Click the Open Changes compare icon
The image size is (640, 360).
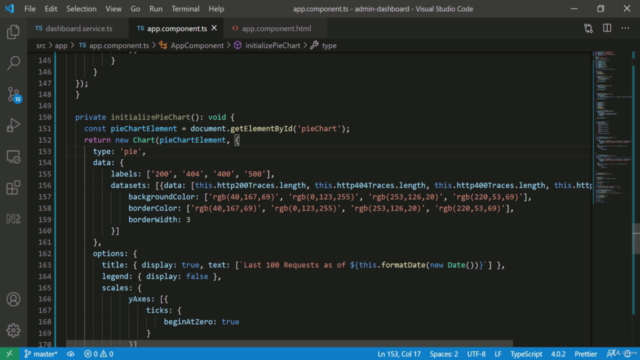[x=588, y=28]
